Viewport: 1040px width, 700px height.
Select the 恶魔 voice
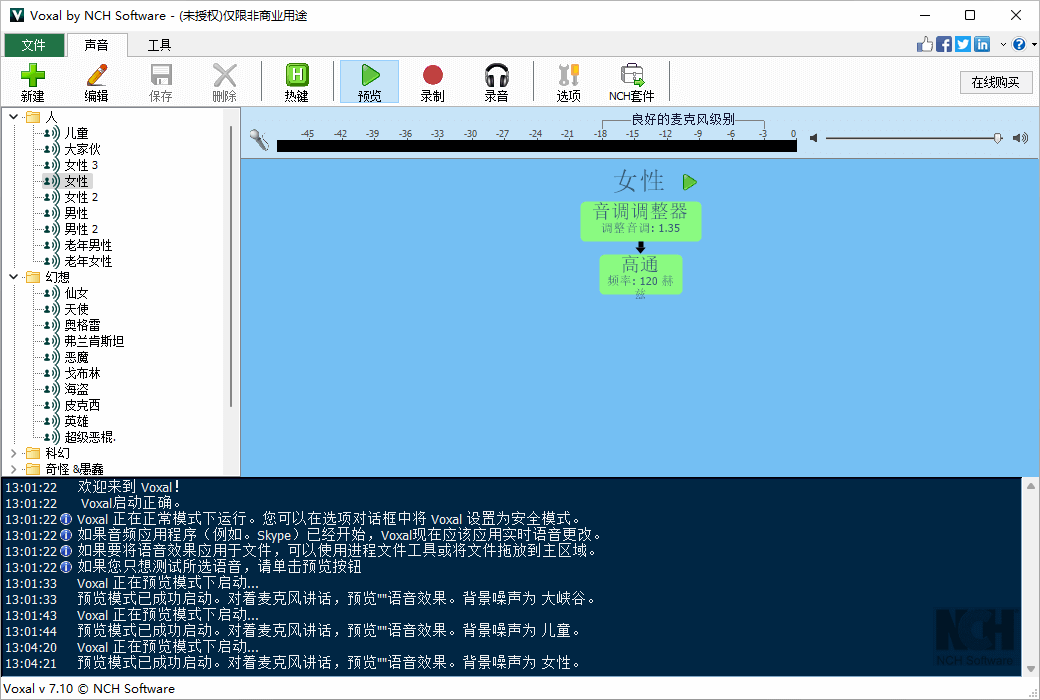[x=76, y=357]
